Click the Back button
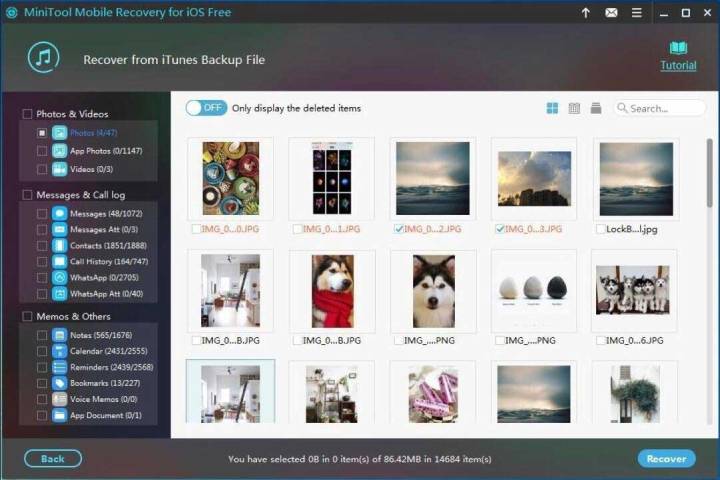720x480 pixels. pos(53,458)
